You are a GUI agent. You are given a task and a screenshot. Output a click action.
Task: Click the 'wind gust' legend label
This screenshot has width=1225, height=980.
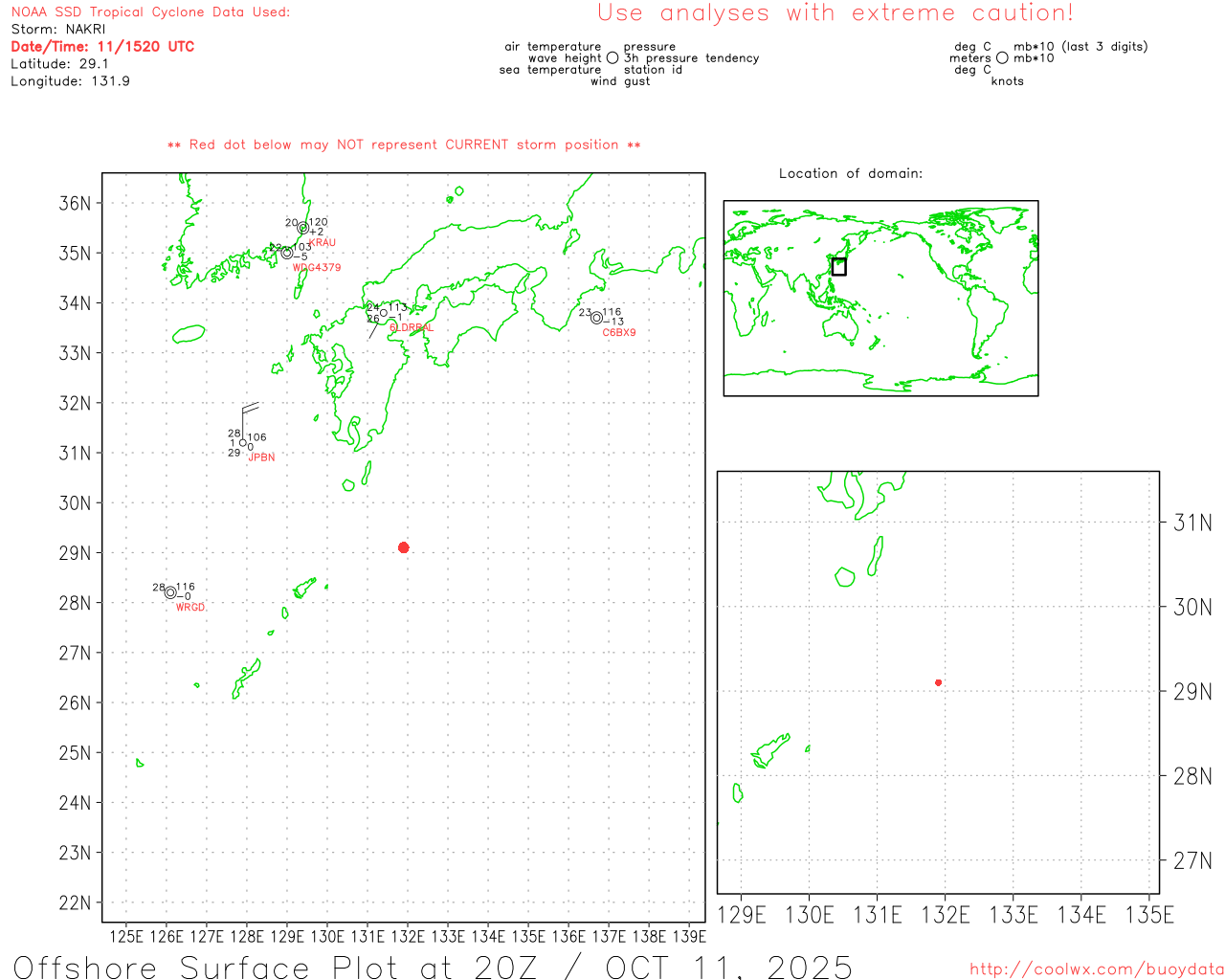tap(620, 81)
